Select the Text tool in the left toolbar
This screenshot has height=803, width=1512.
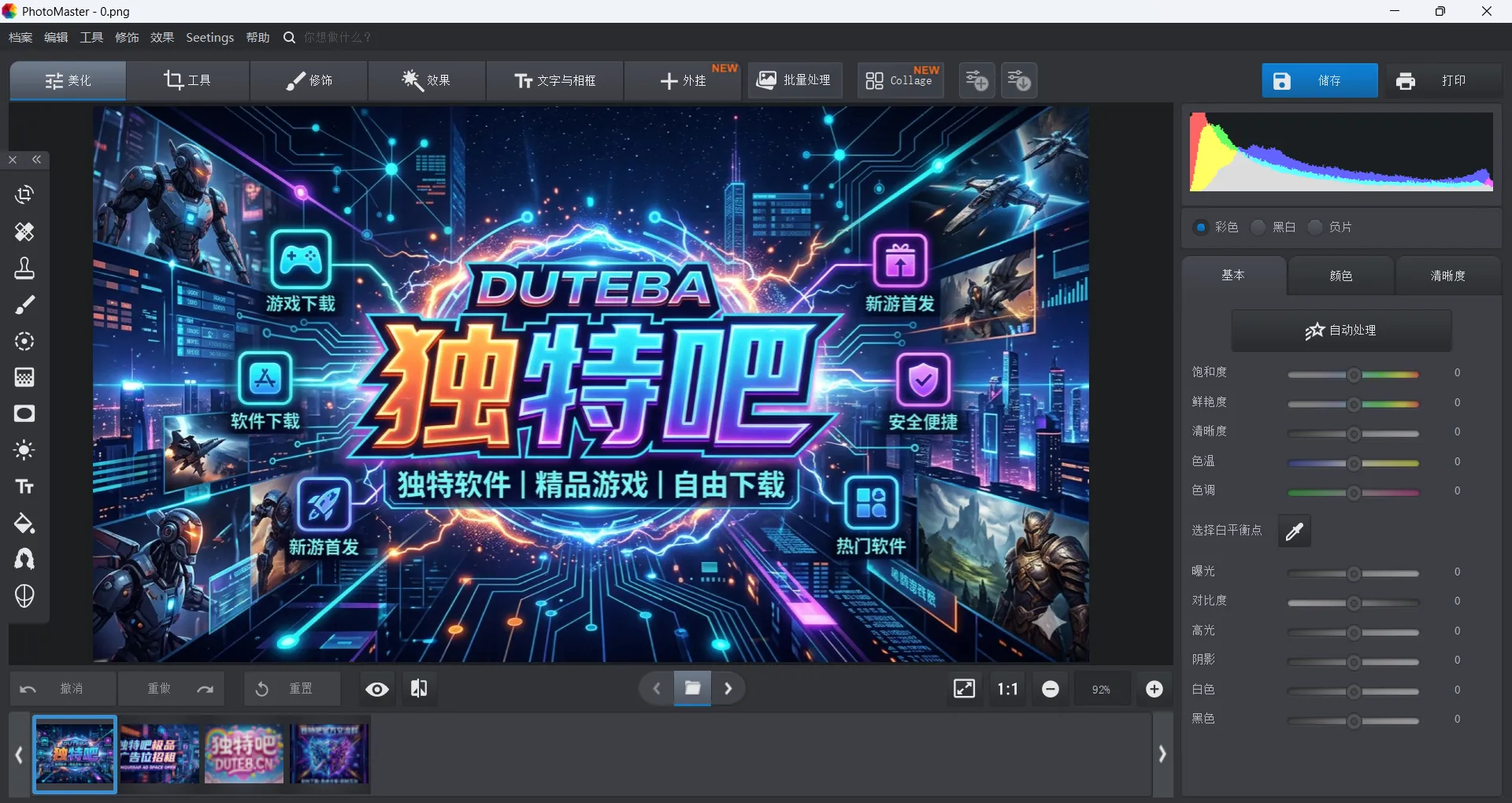pos(24,487)
